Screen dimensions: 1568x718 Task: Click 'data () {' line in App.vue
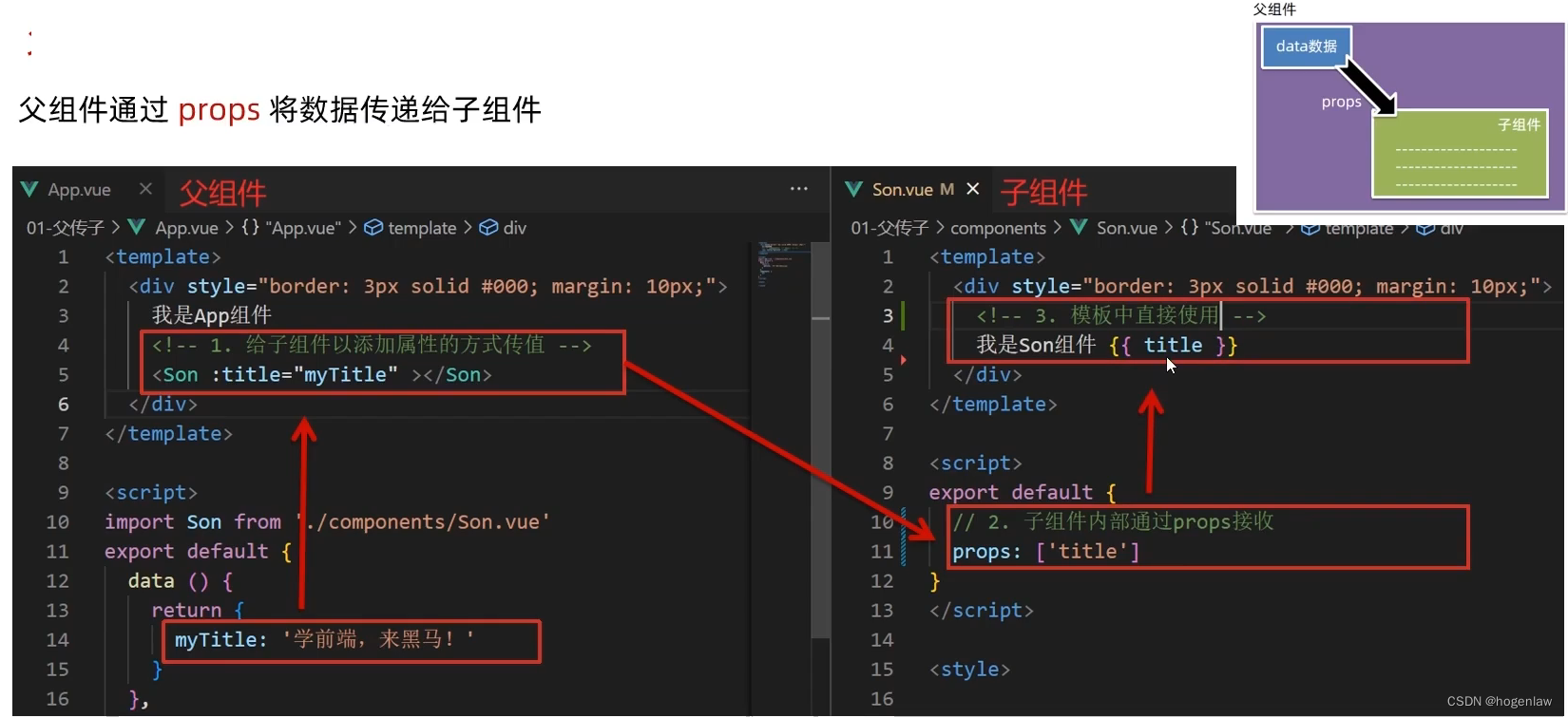coord(181,581)
